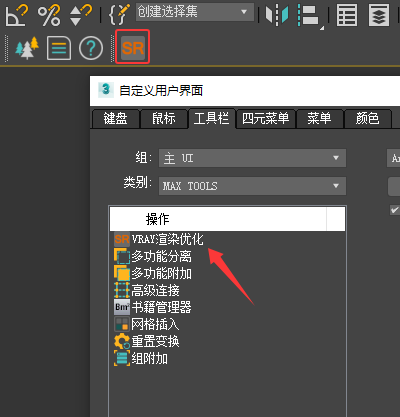The height and width of the screenshot is (417, 400).
Task: Open the Layer Explorer icon
Action: (379, 15)
